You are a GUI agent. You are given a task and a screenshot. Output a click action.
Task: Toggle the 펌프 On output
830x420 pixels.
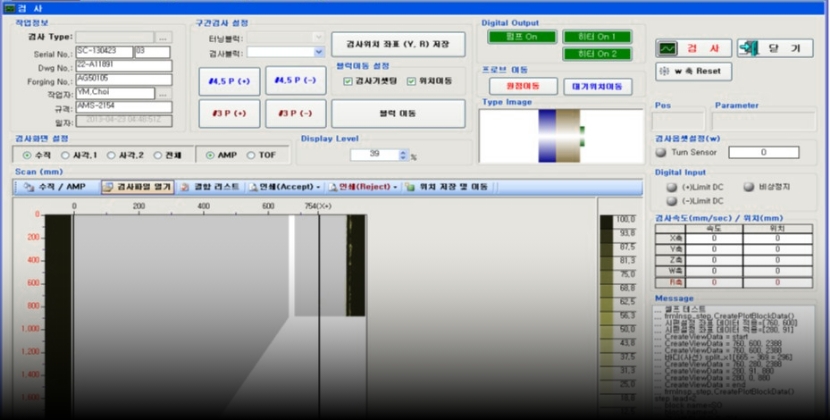[522, 37]
